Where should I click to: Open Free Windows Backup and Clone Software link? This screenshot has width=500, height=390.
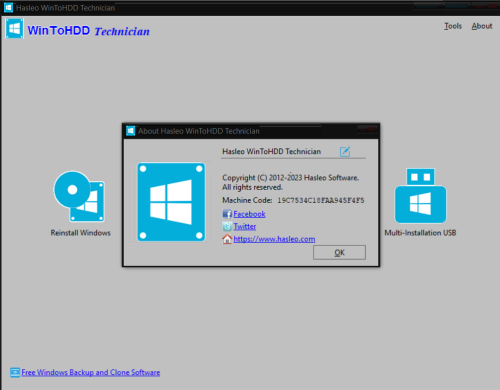pyautogui.click(x=91, y=372)
